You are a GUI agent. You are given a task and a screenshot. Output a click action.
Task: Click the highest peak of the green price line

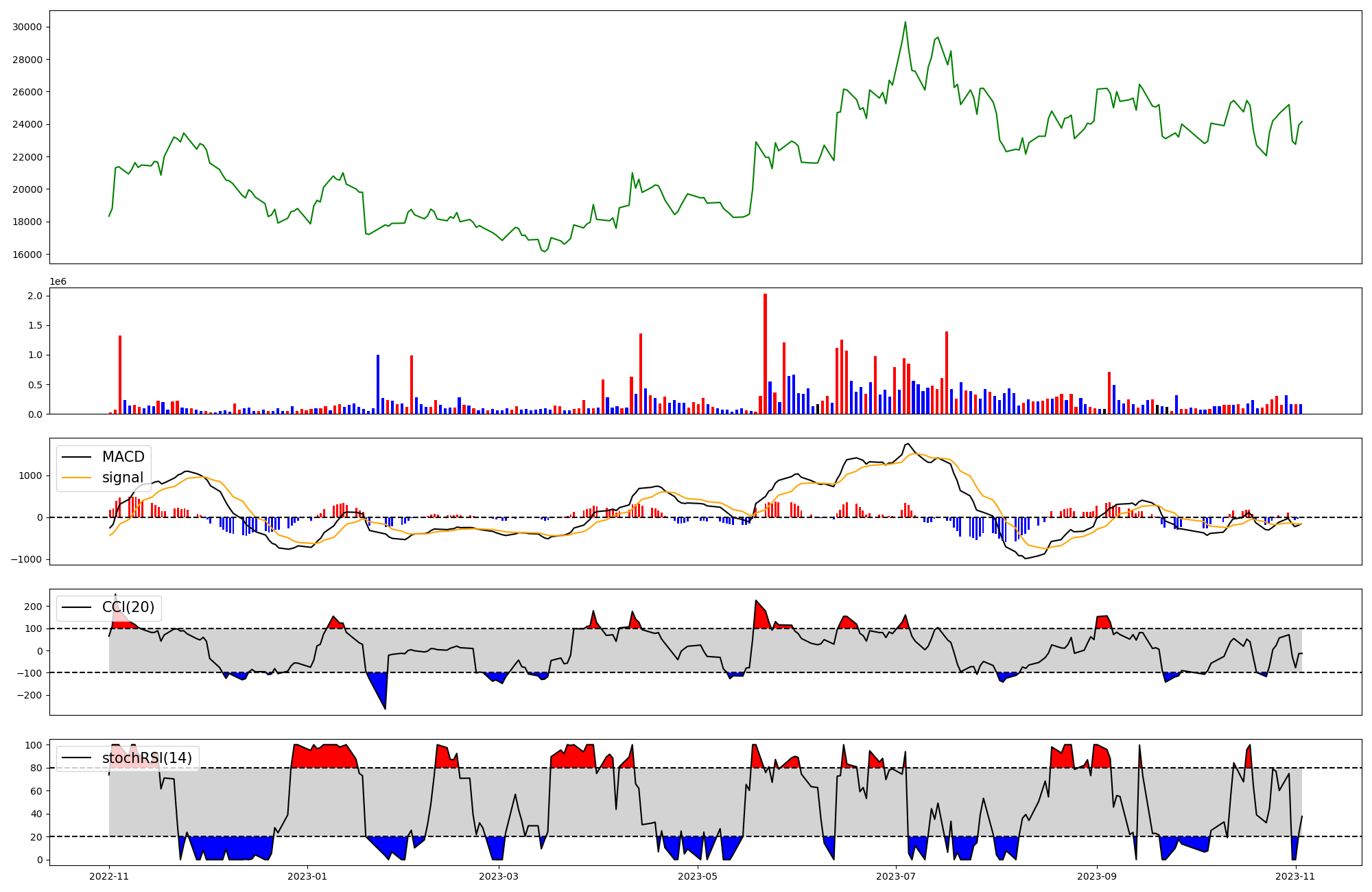905,23
